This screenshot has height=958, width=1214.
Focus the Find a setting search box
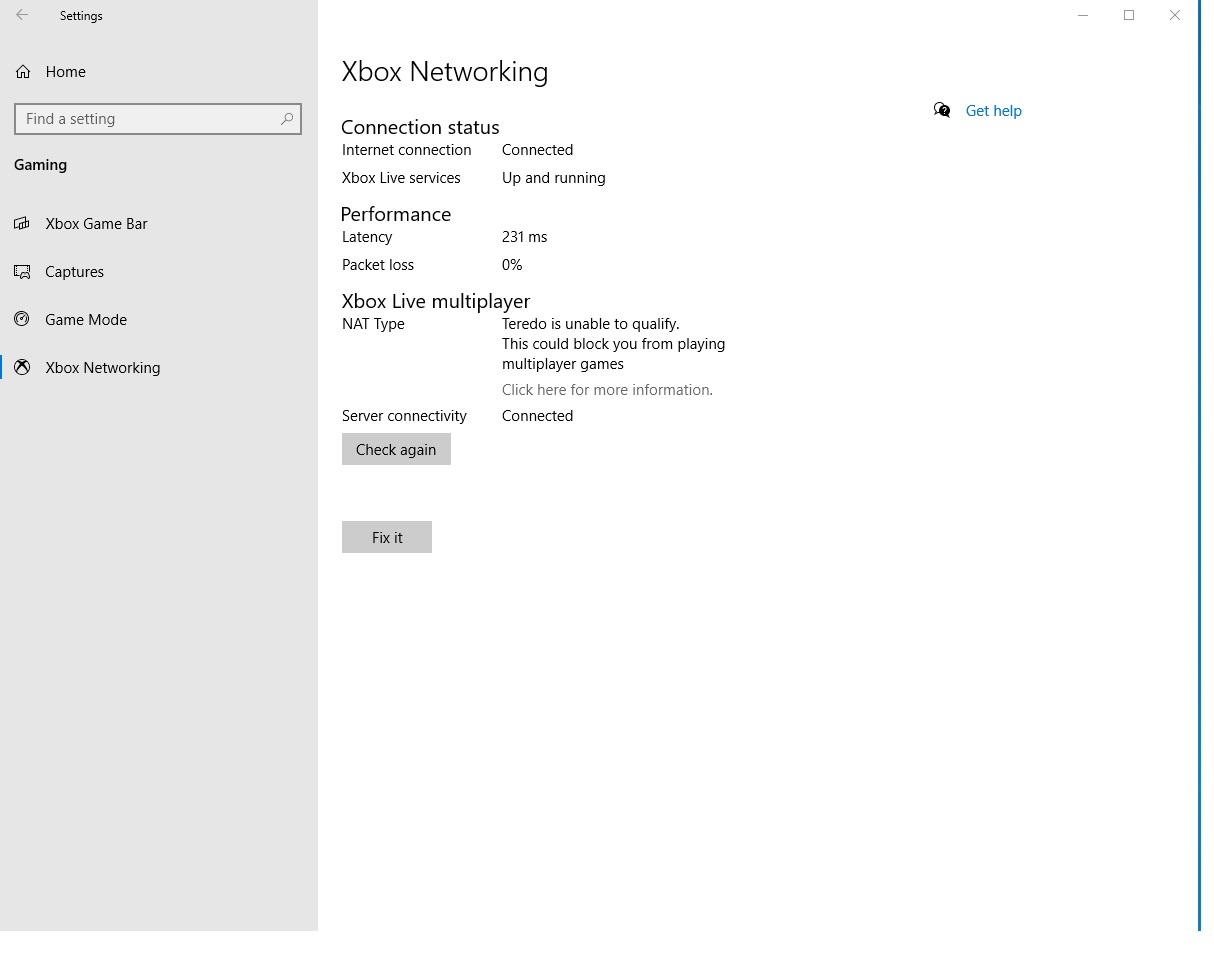click(158, 119)
